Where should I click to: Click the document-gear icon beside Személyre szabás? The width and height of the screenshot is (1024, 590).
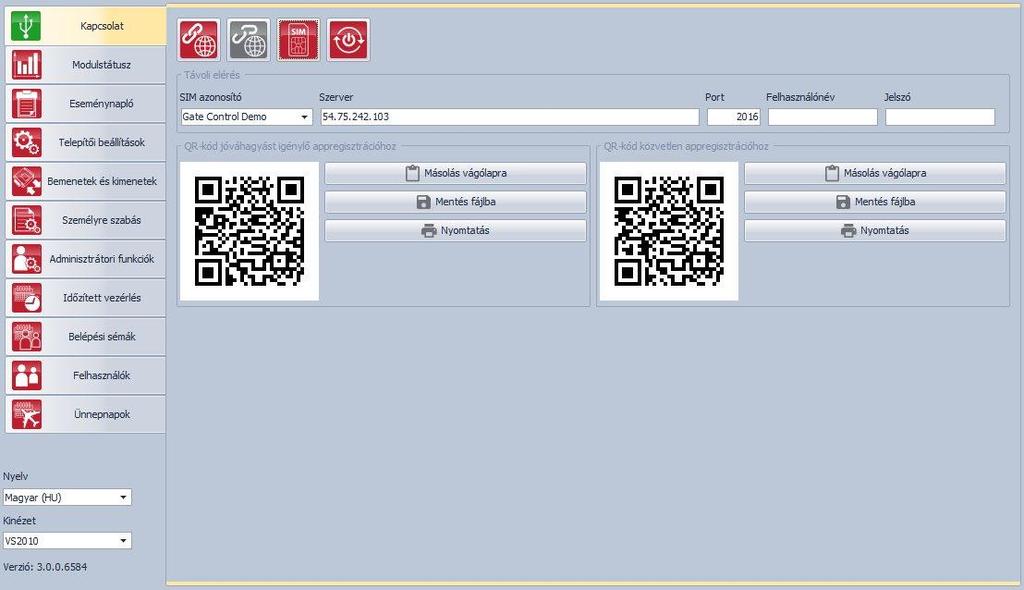point(26,220)
